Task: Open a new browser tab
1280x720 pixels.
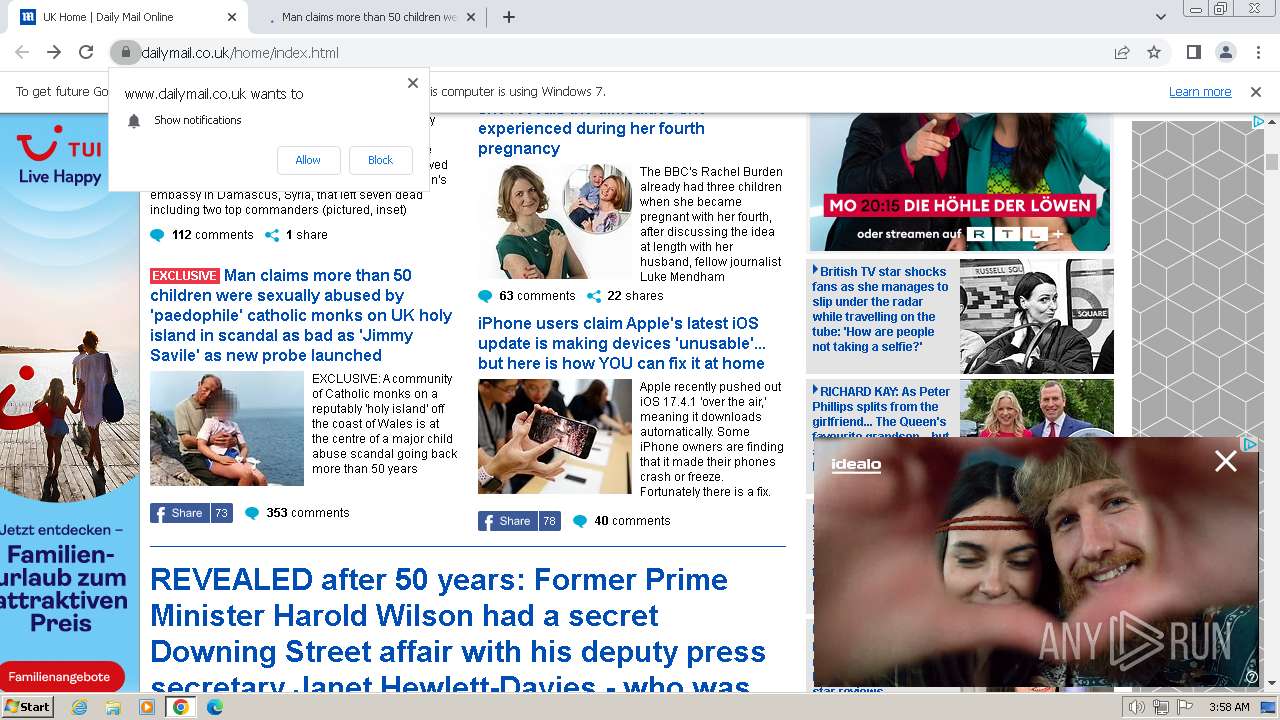Action: (x=509, y=17)
